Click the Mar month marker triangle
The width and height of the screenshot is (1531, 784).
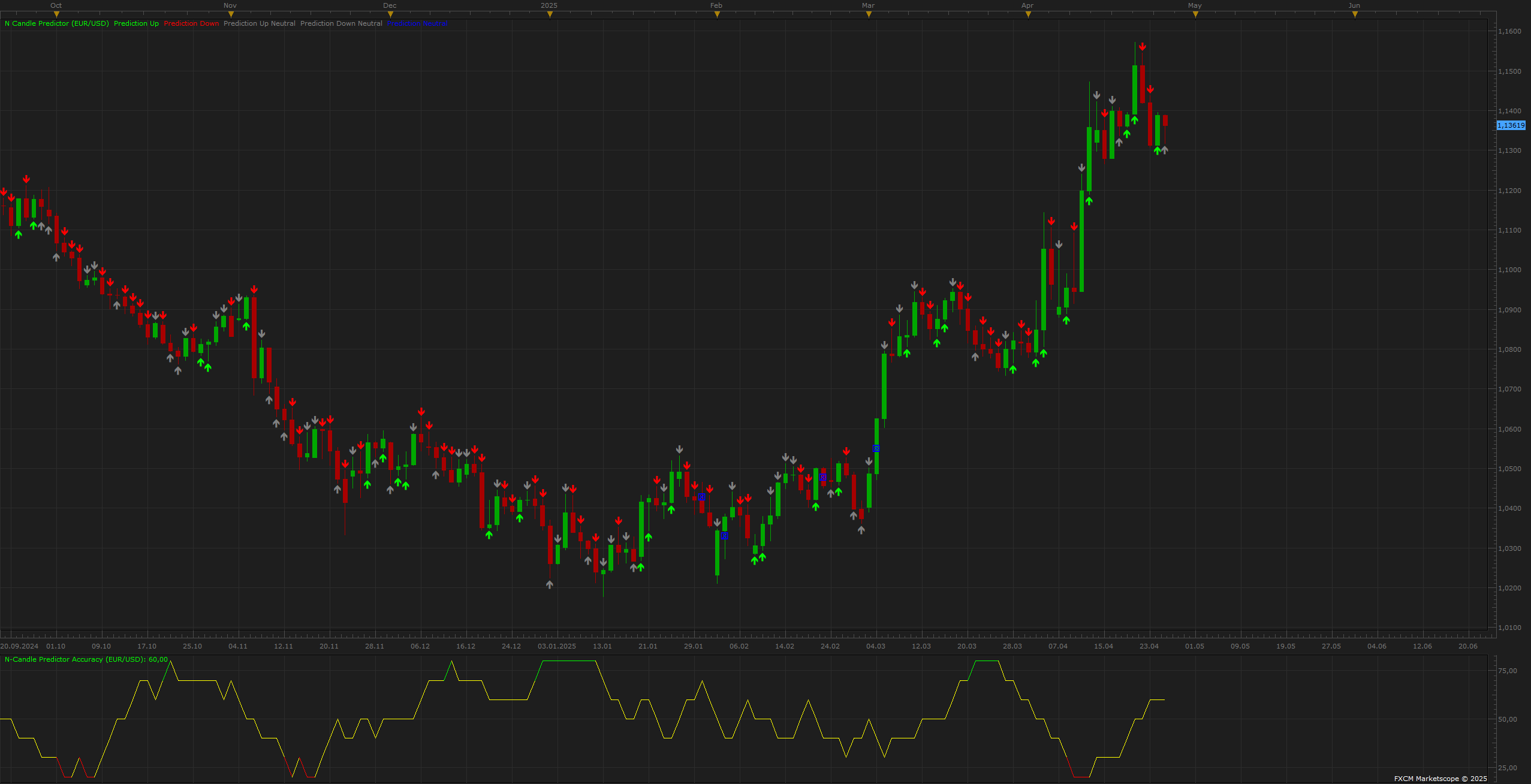pos(869,14)
